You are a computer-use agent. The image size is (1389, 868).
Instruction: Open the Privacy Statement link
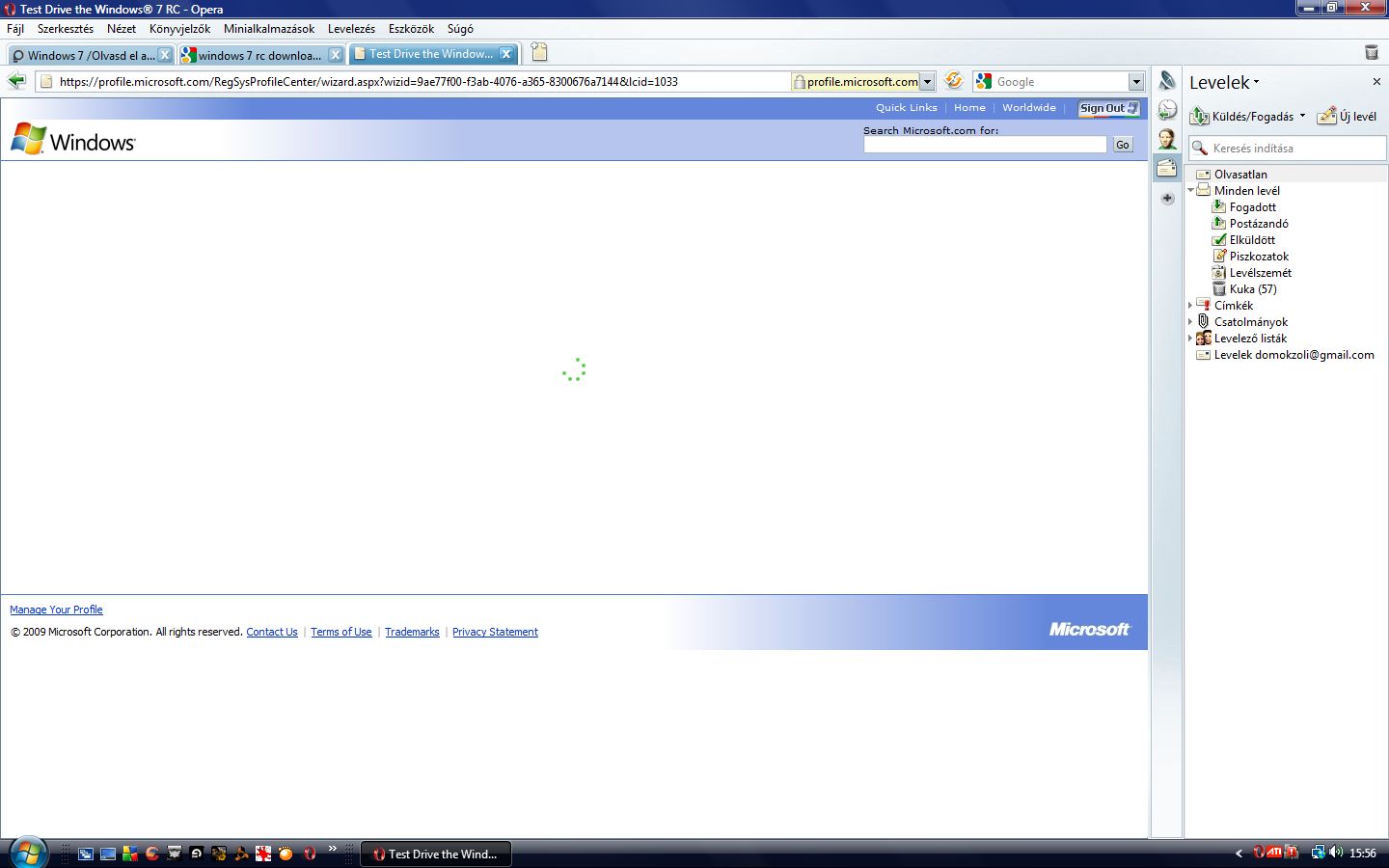pyautogui.click(x=495, y=632)
